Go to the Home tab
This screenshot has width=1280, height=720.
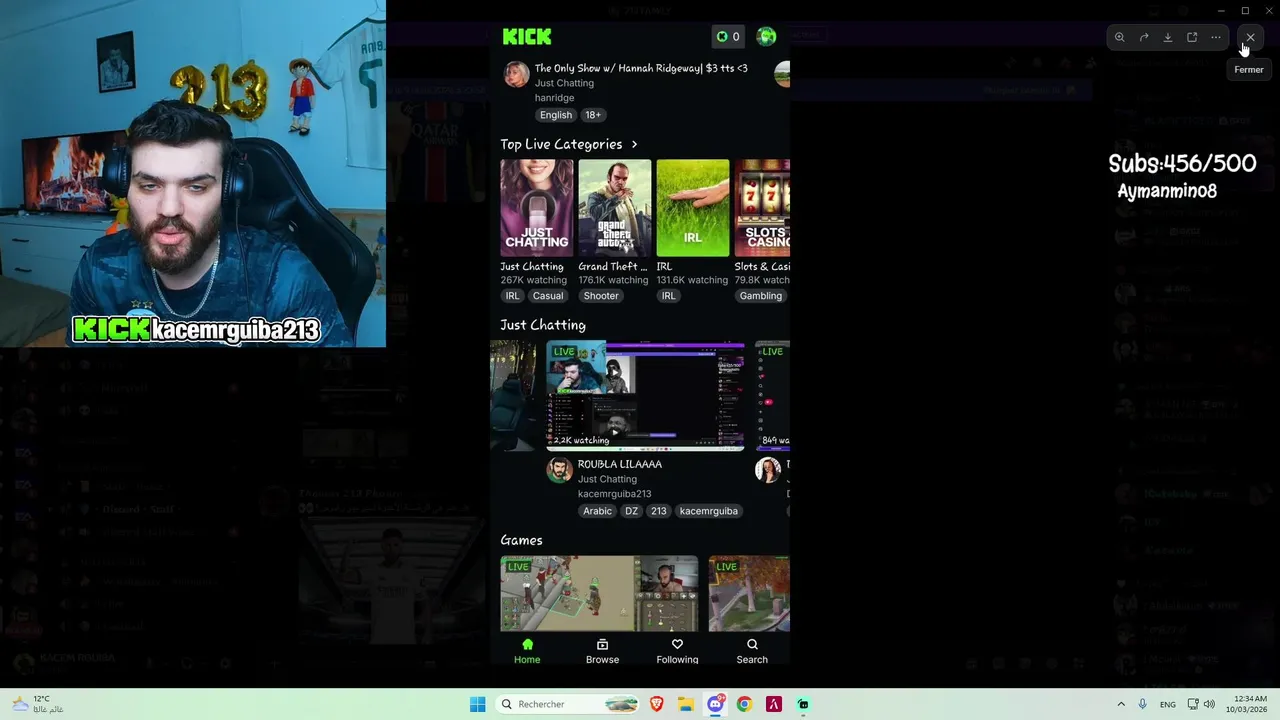[x=527, y=651]
